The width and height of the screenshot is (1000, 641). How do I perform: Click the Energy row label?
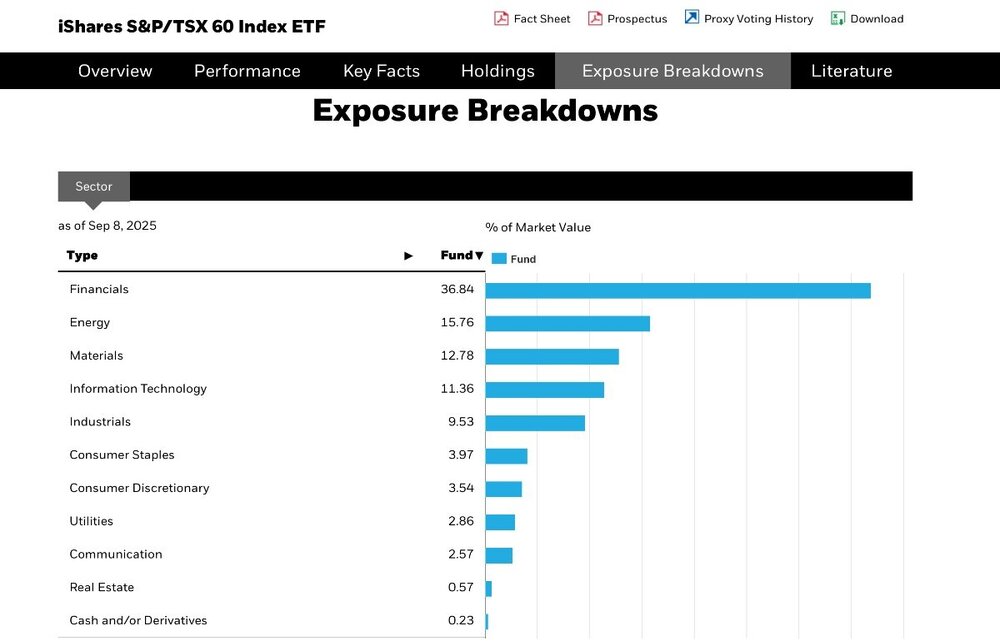pos(90,323)
